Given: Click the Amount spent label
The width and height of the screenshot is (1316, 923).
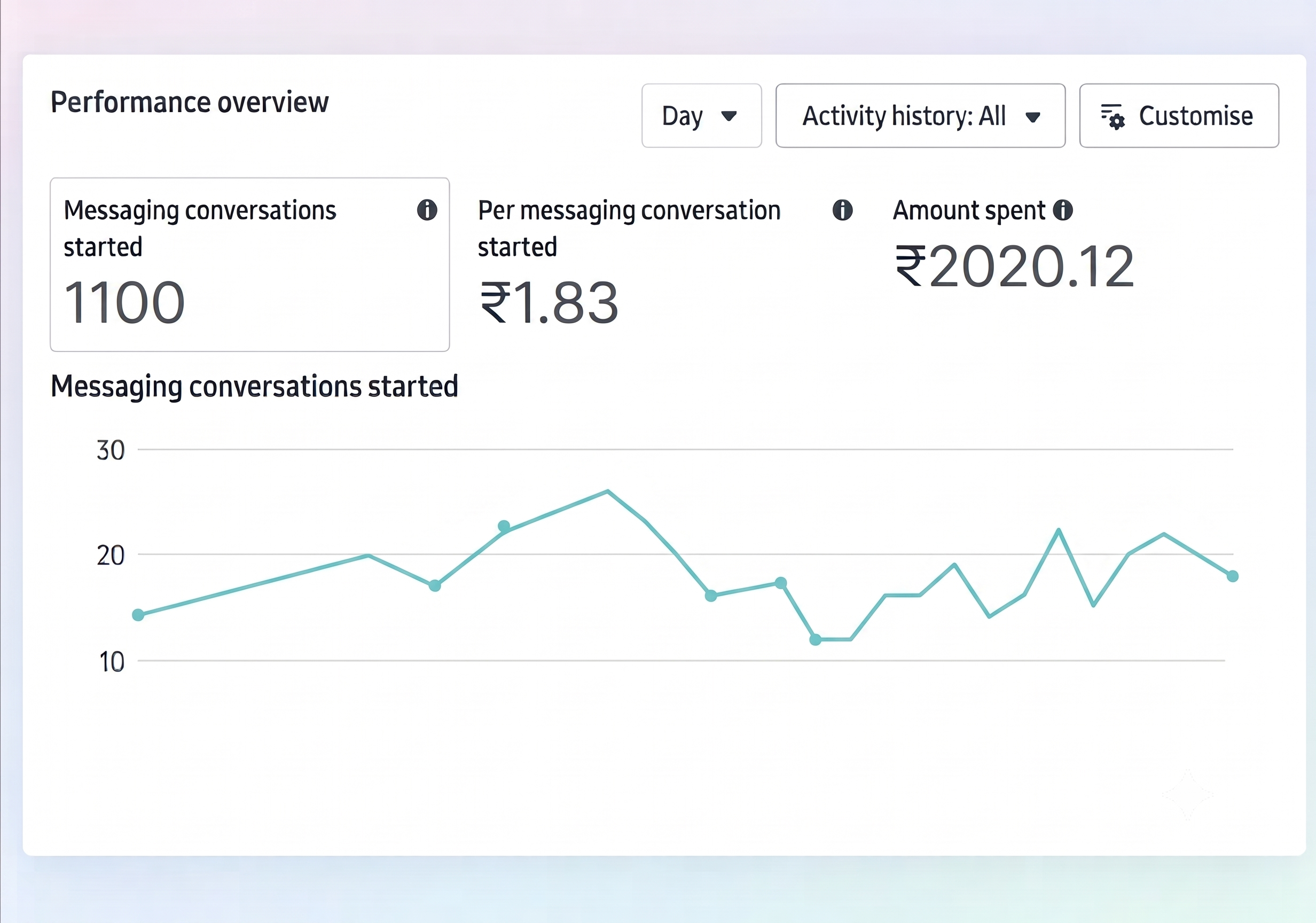Looking at the screenshot, I should 969,211.
